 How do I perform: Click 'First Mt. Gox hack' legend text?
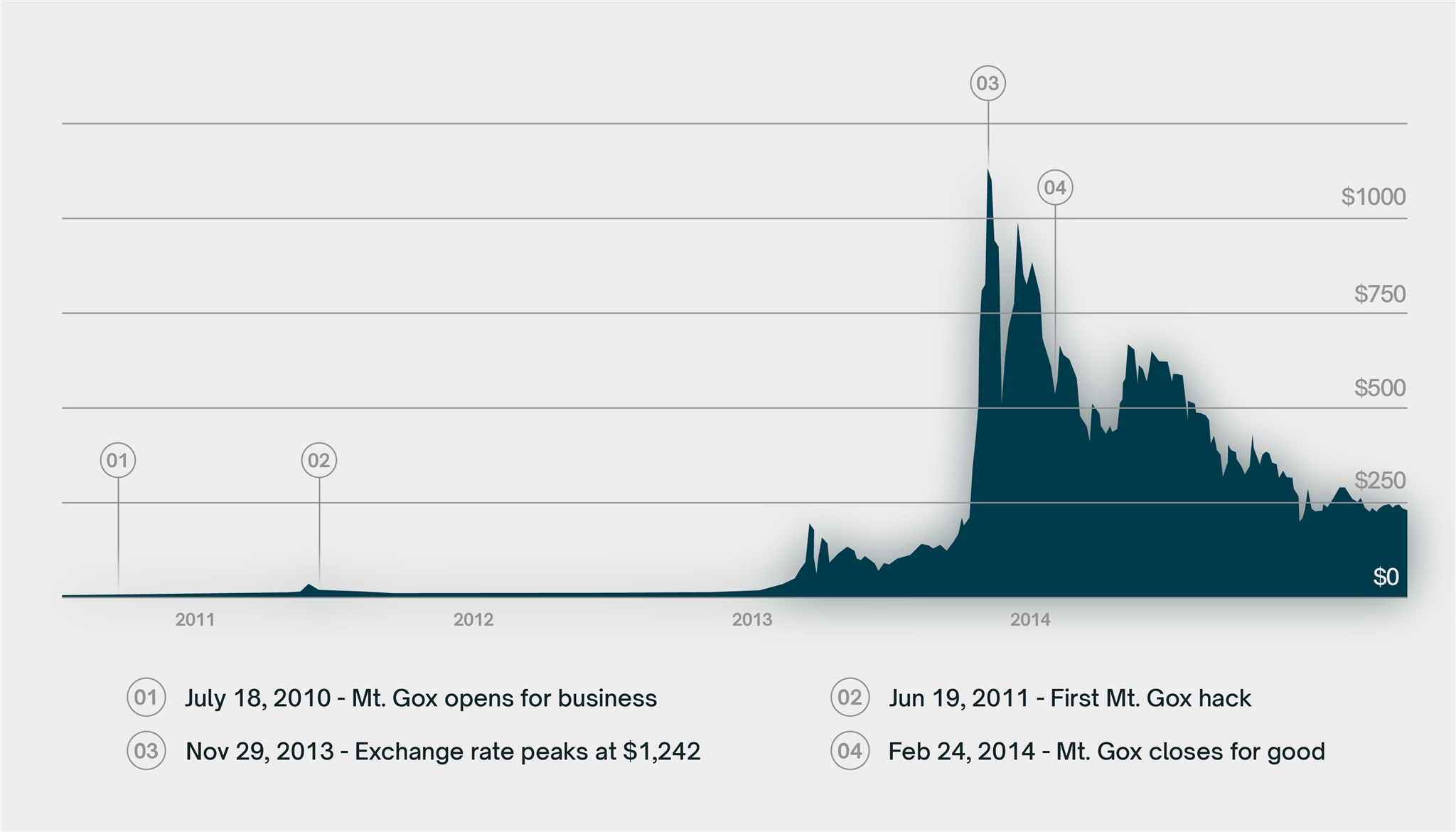click(x=1150, y=698)
